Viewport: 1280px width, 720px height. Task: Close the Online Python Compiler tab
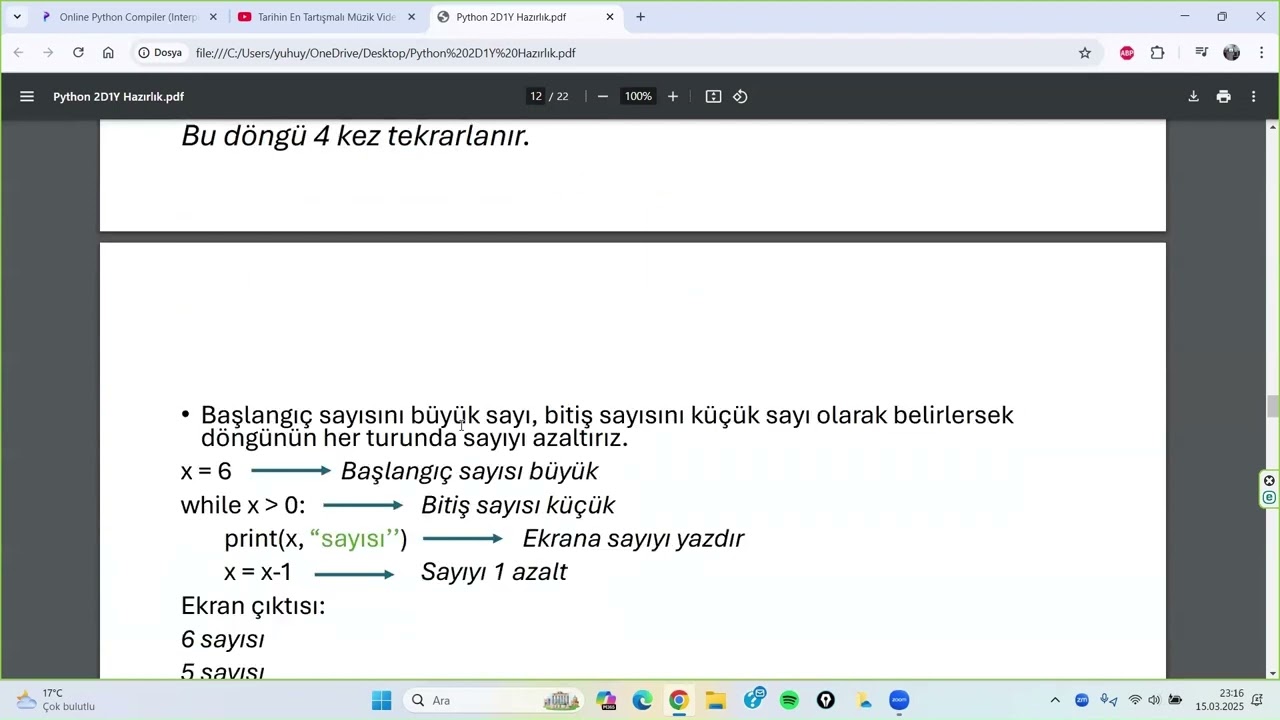coord(213,17)
